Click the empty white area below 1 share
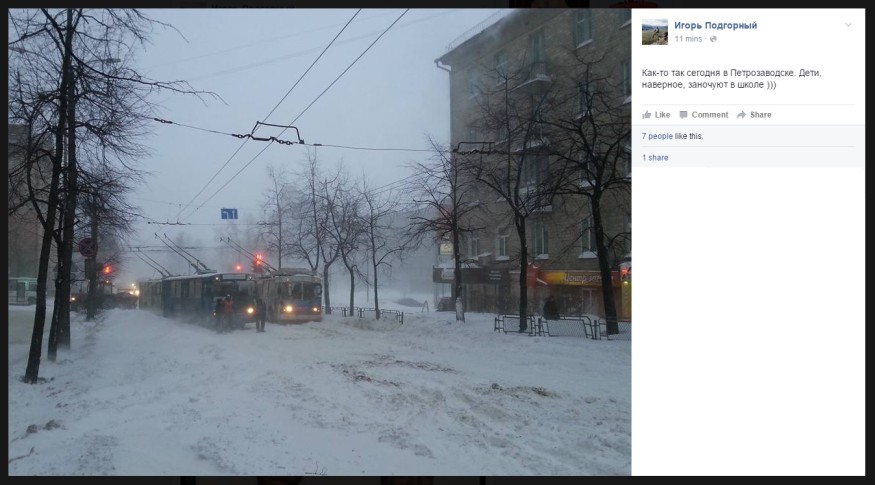Viewport: 875px width, 485px height. point(748,321)
